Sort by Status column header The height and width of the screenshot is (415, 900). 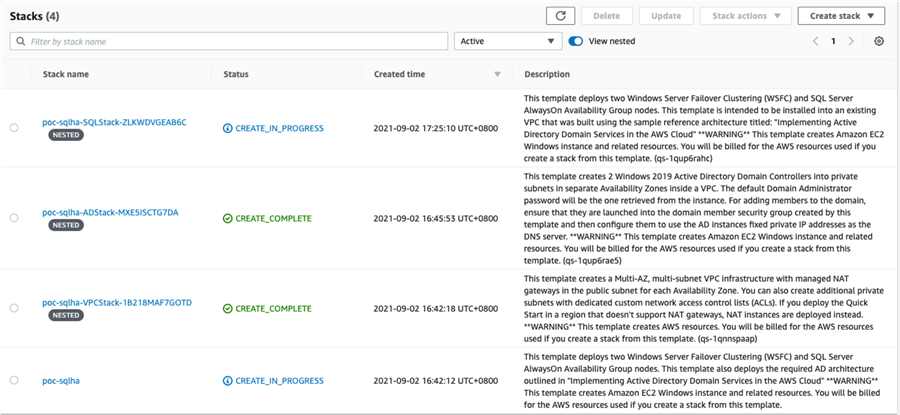236,74
